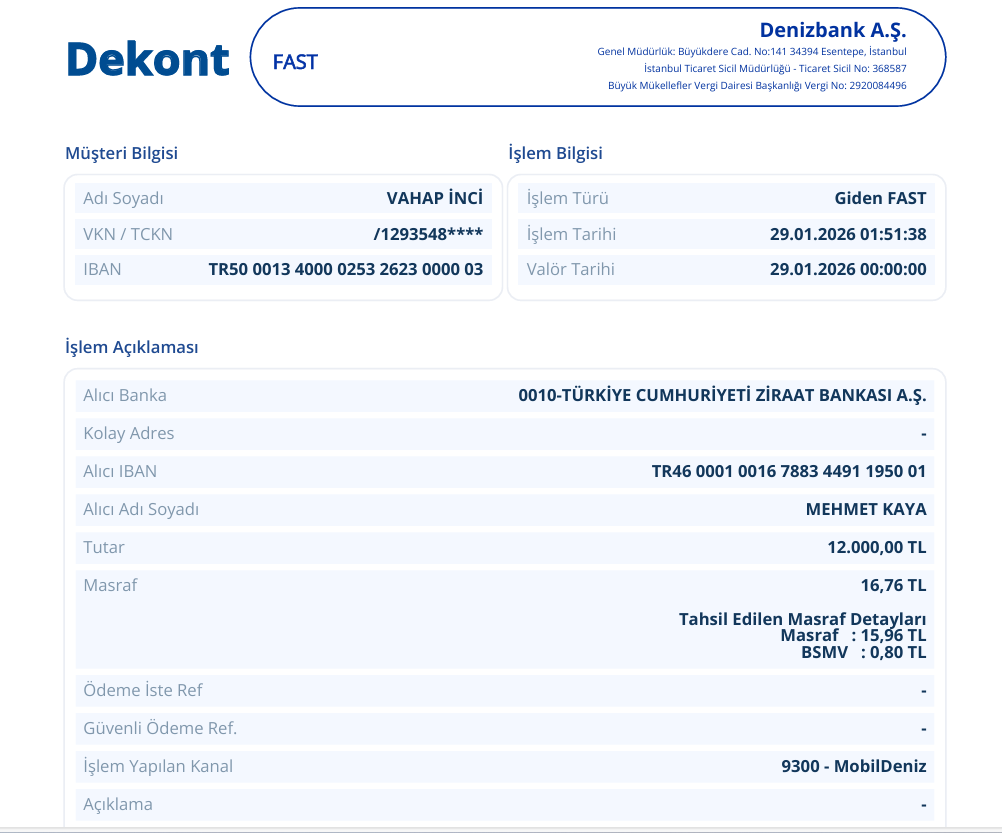Select the total fee 16,76 TL

pos(893,585)
